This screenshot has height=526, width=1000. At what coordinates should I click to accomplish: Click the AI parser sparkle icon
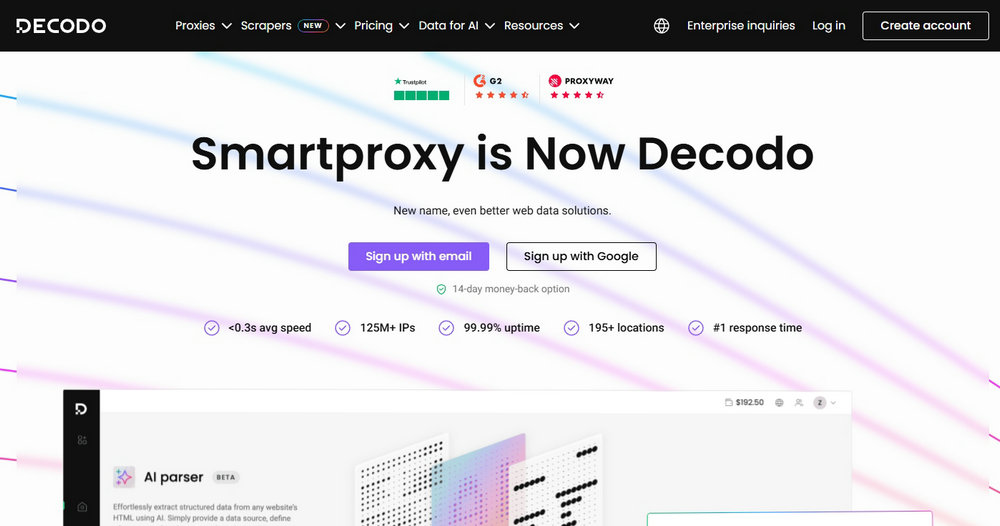[x=124, y=477]
